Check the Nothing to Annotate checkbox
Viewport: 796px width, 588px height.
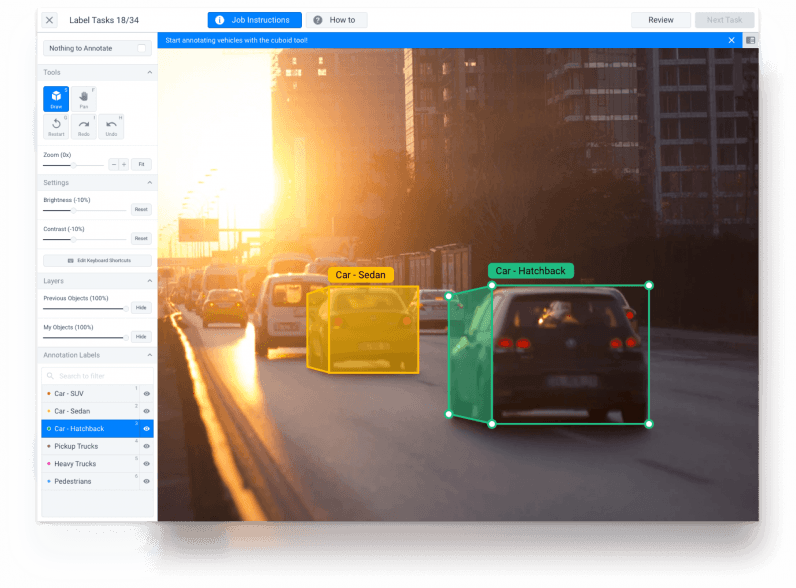click(x=142, y=48)
